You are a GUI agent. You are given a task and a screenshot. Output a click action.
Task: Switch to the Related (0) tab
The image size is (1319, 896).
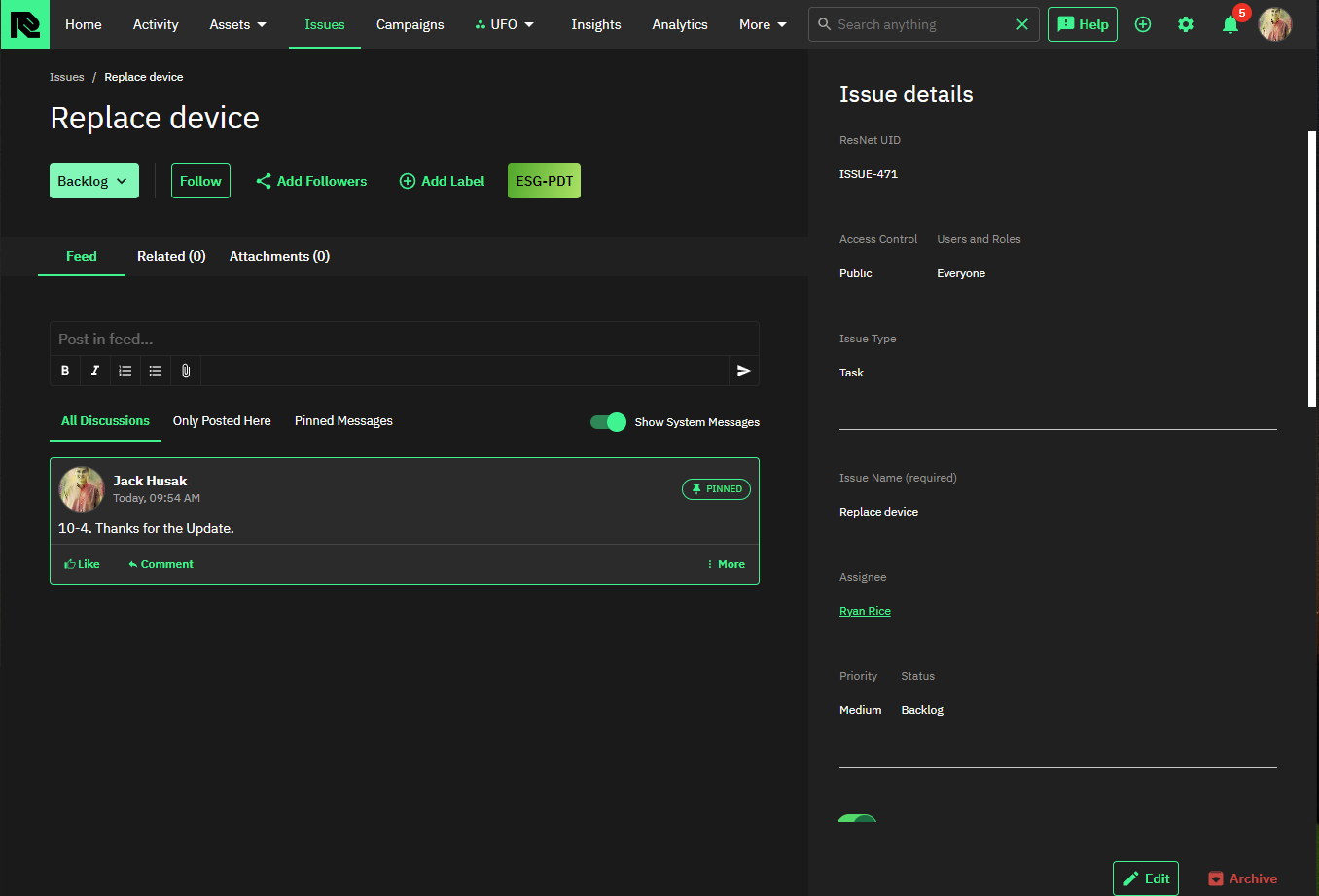[171, 256]
